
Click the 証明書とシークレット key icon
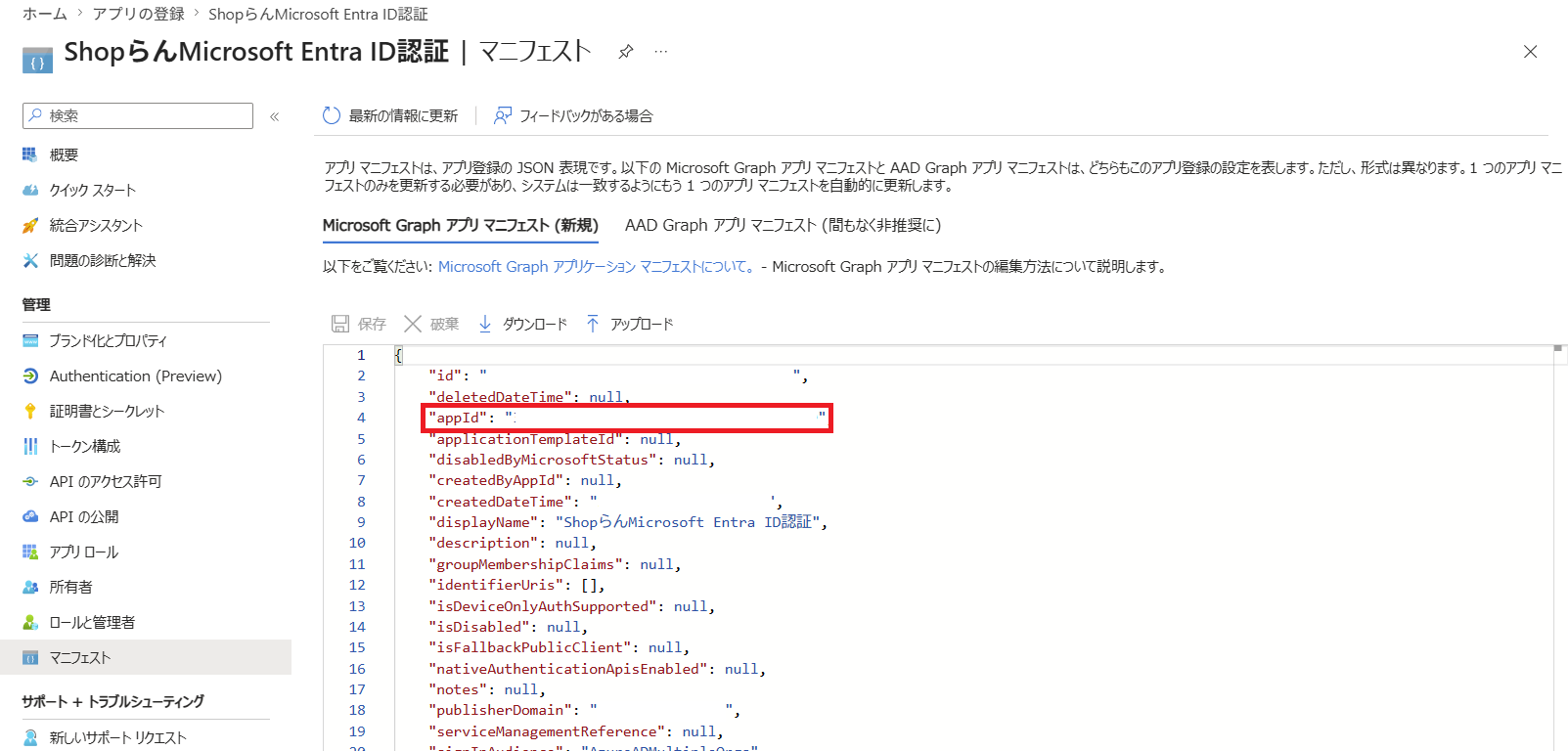coord(30,411)
